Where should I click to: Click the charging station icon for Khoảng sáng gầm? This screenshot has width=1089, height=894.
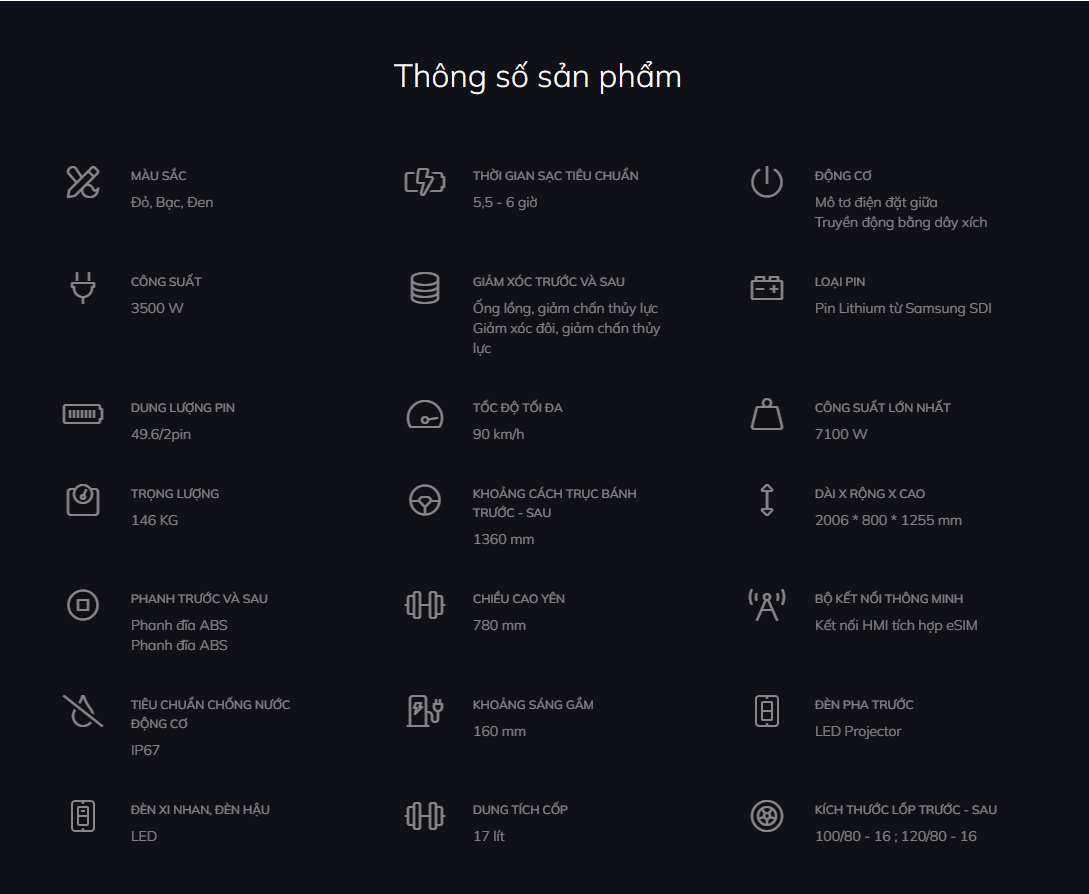pyautogui.click(x=425, y=711)
